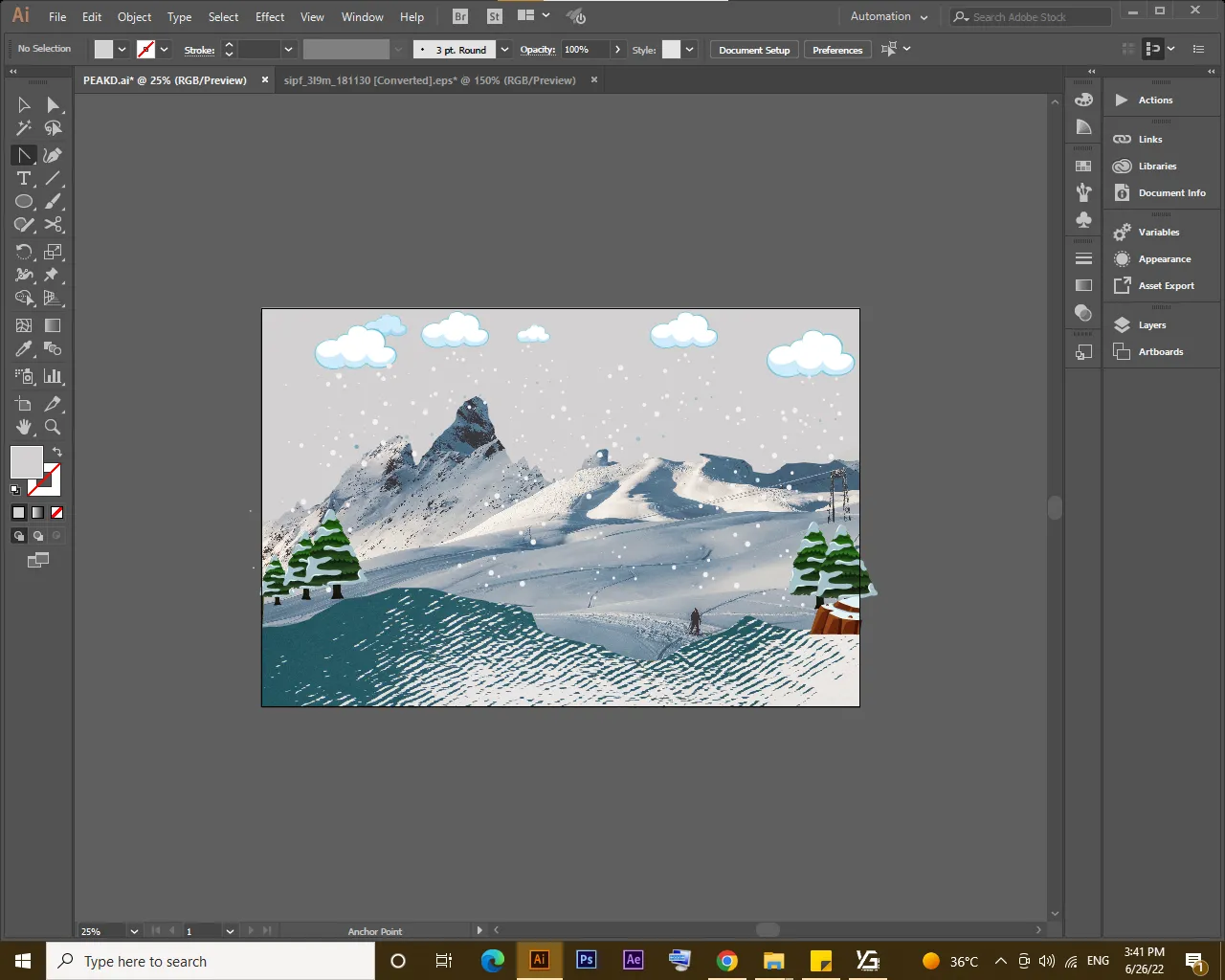Viewport: 1225px width, 980px height.
Task: Swap fill and stroke colors
Action: click(57, 452)
